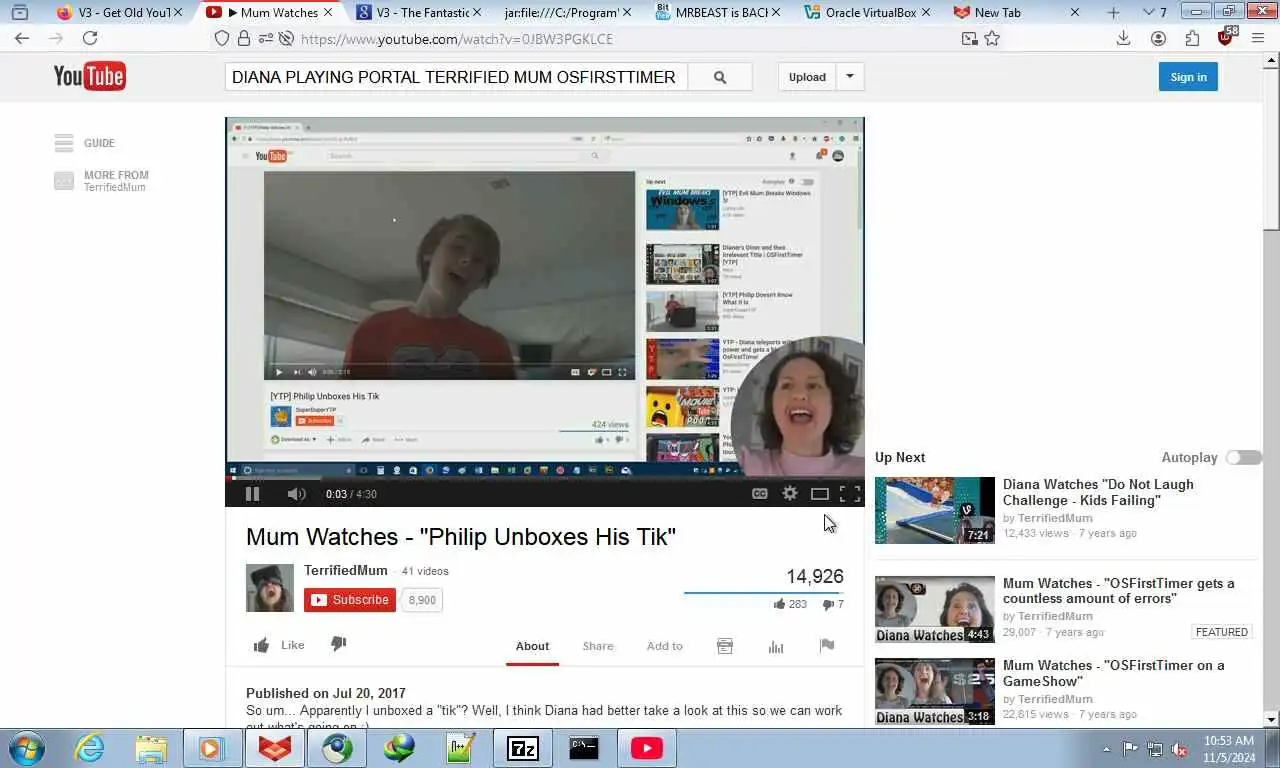Pause the video with the pause button
Image resolution: width=1280 pixels, height=768 pixels.
click(x=252, y=493)
